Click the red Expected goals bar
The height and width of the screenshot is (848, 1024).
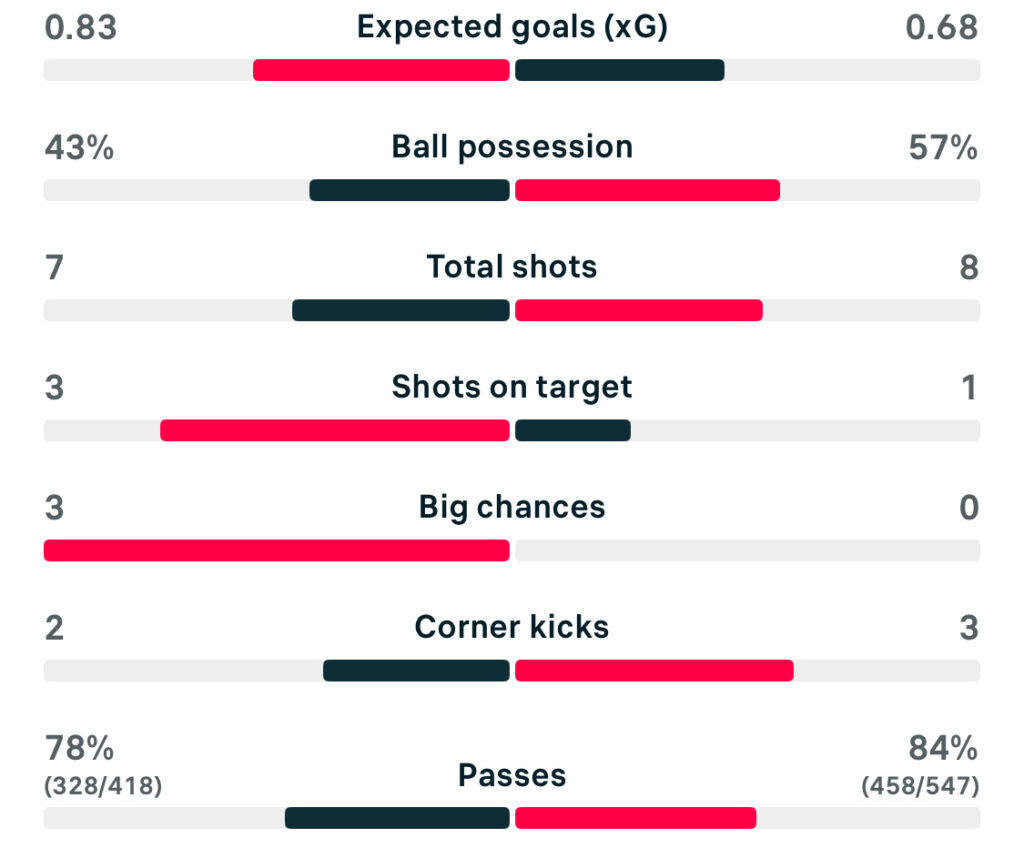click(381, 70)
